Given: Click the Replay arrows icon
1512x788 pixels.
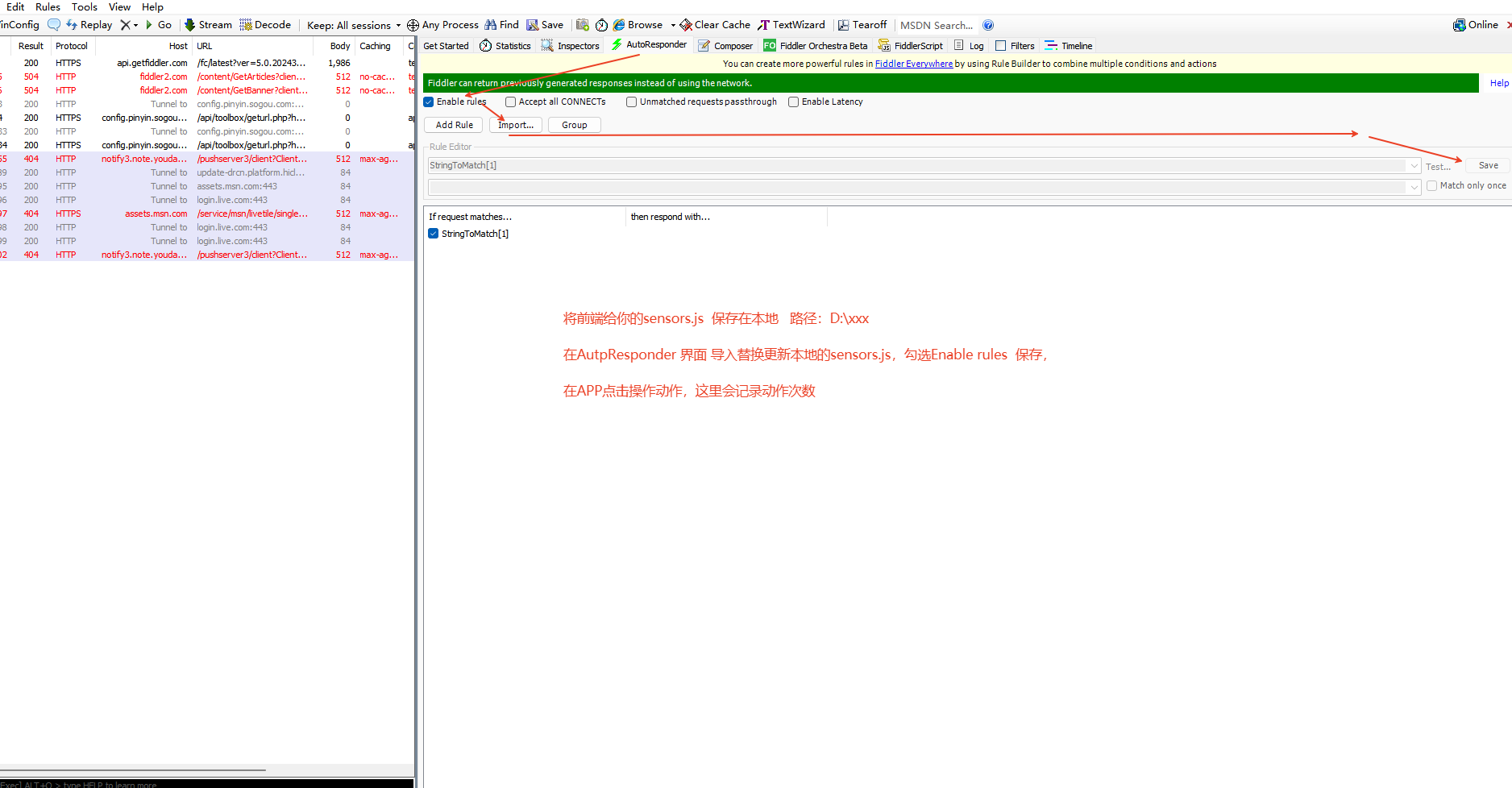Looking at the screenshot, I should tap(72, 25).
